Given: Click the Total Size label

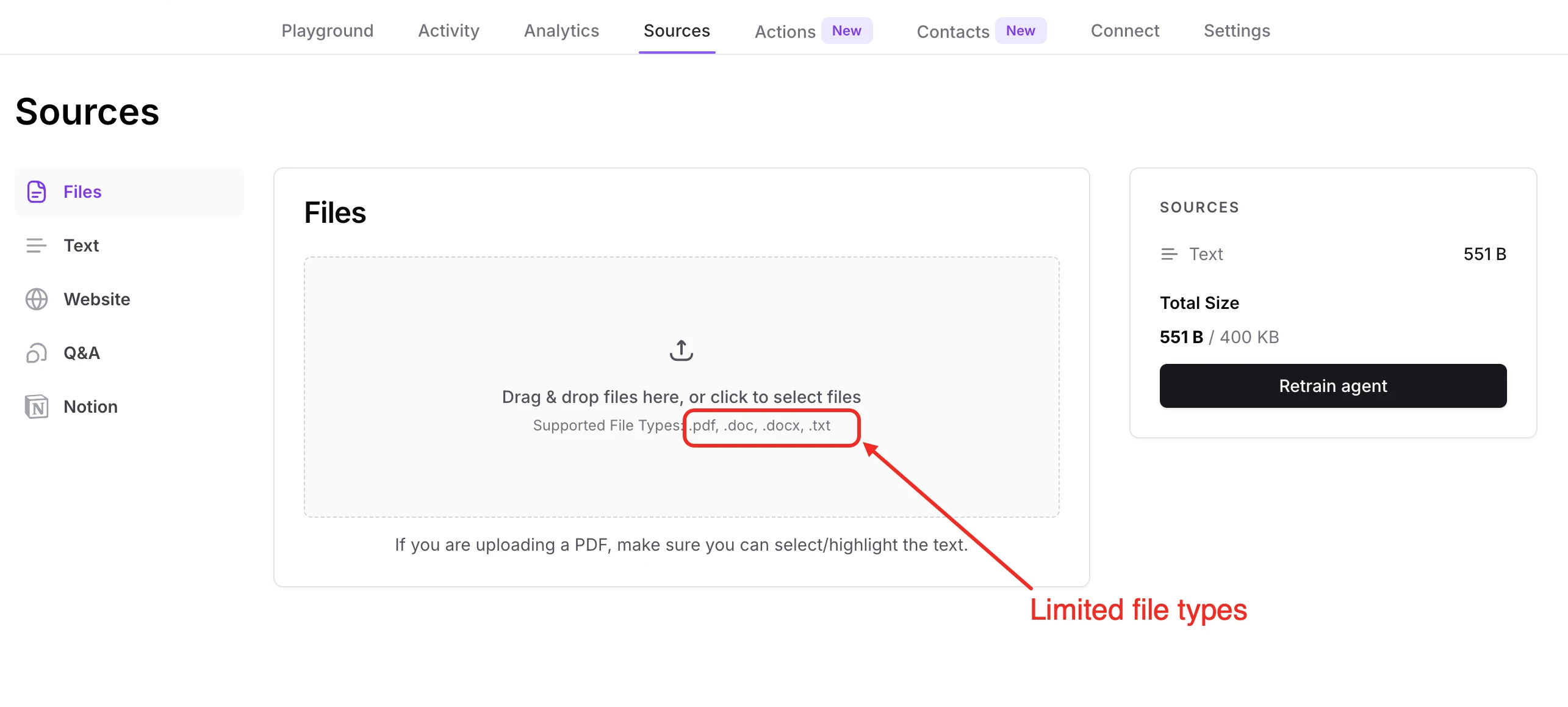Looking at the screenshot, I should 1199,303.
